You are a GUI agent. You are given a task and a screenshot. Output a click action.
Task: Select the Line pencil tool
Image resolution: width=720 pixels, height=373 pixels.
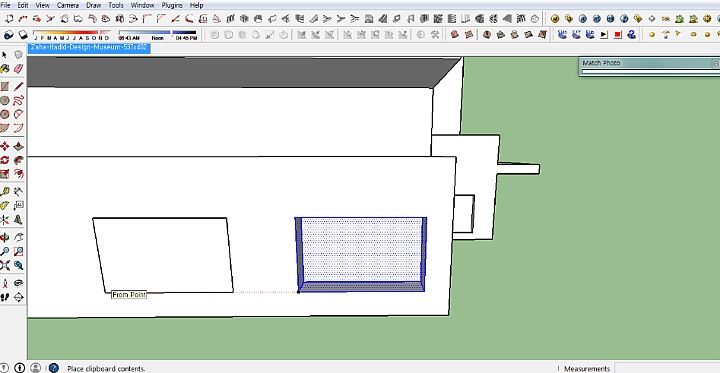pos(18,87)
